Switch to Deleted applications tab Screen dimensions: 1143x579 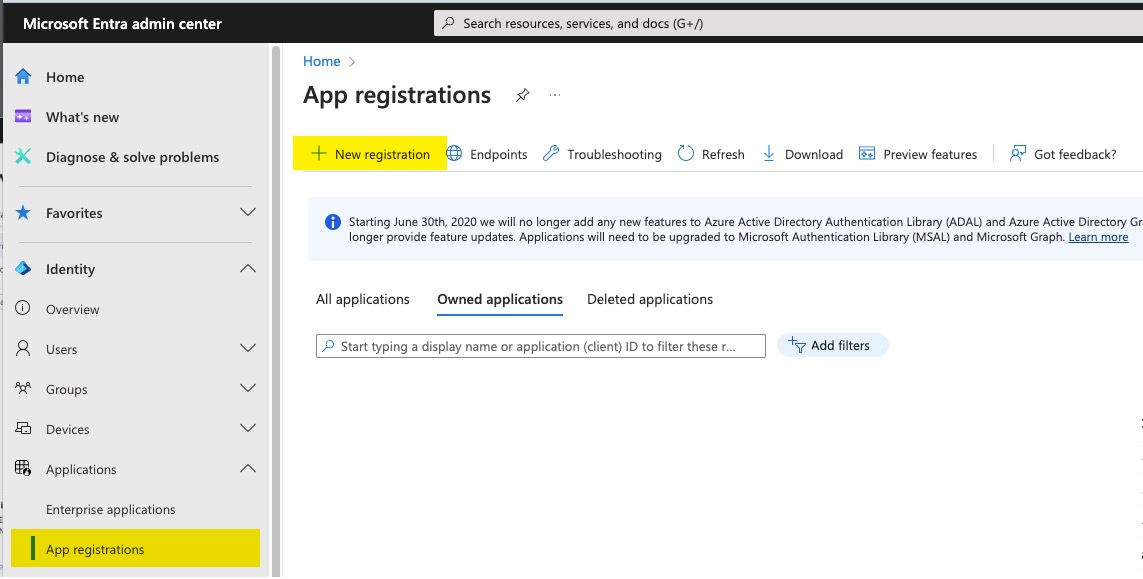pos(650,299)
